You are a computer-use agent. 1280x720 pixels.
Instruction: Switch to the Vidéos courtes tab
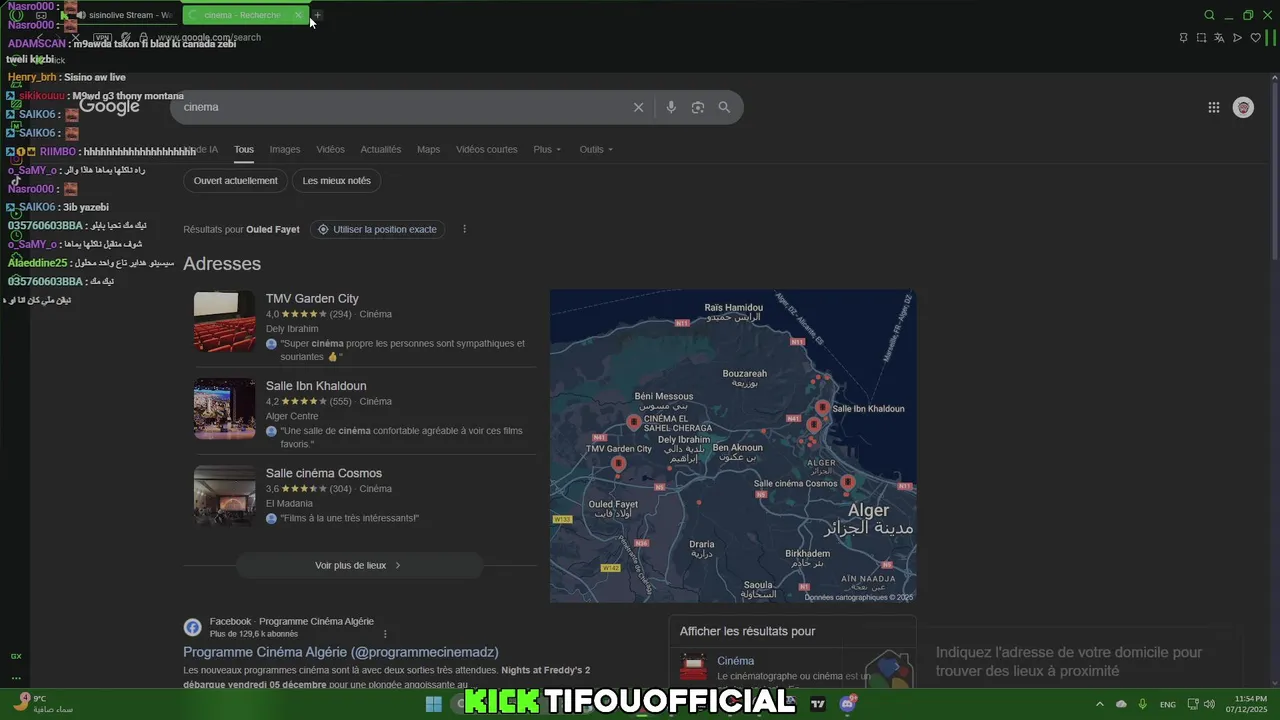(x=487, y=149)
